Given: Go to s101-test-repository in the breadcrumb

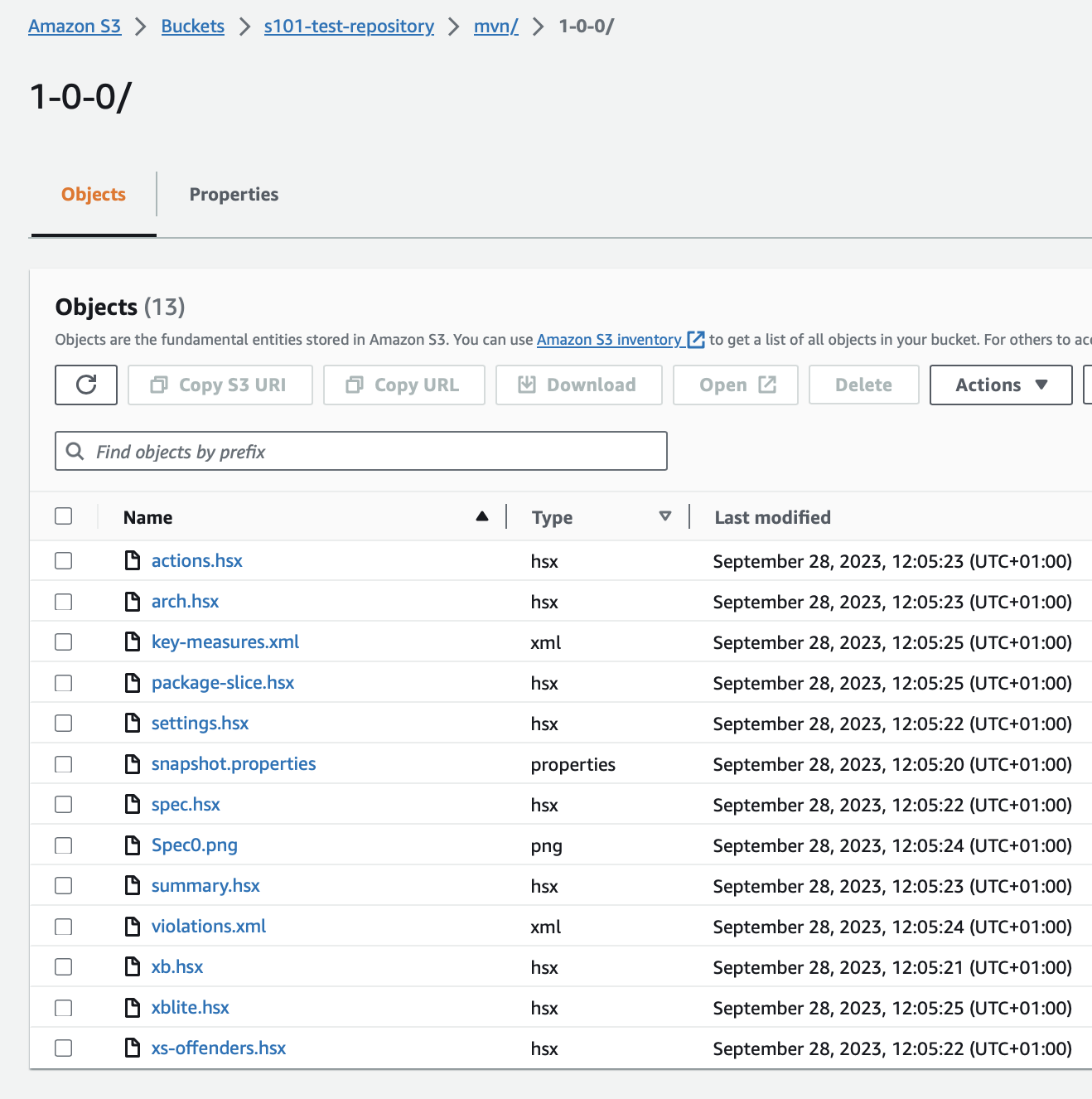Looking at the screenshot, I should 349,27.
